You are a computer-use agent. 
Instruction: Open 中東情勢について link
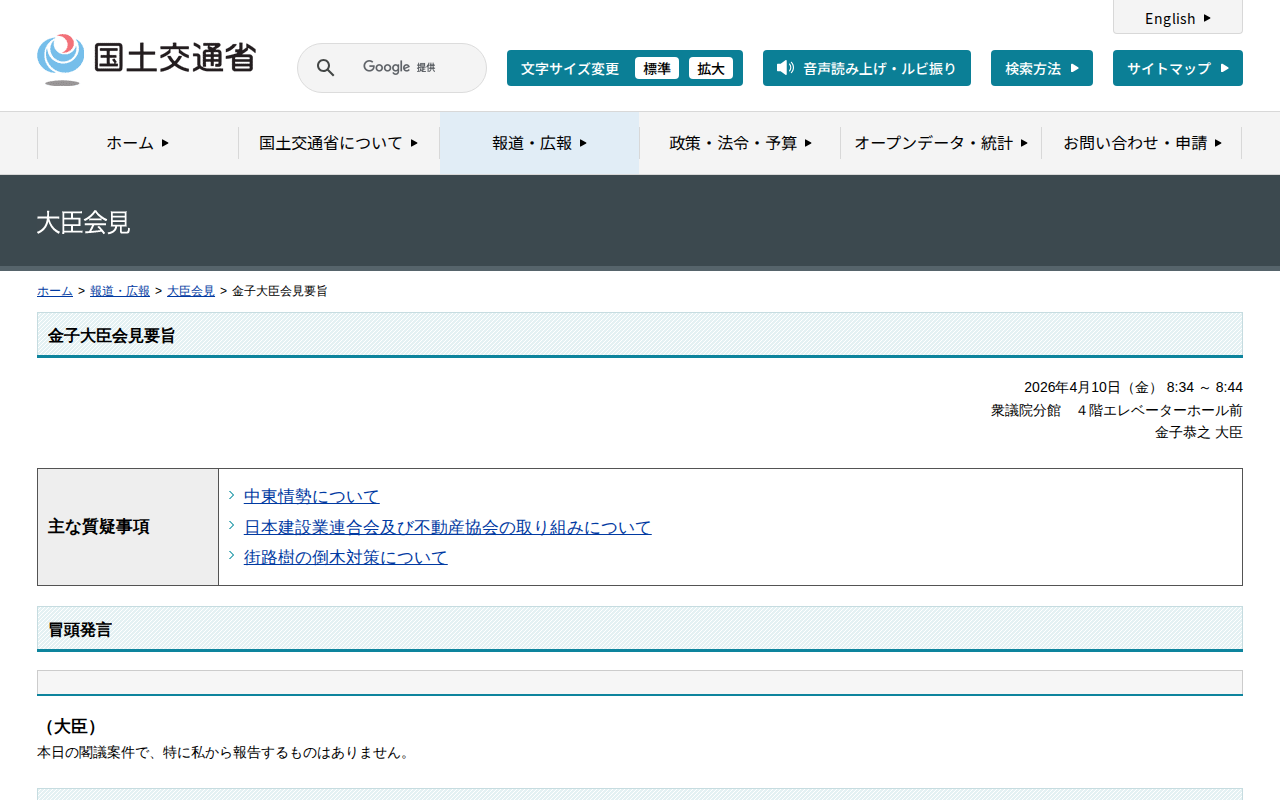pos(312,497)
